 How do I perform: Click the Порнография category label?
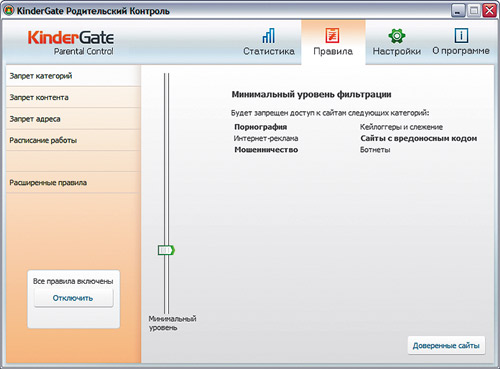[x=260, y=127]
